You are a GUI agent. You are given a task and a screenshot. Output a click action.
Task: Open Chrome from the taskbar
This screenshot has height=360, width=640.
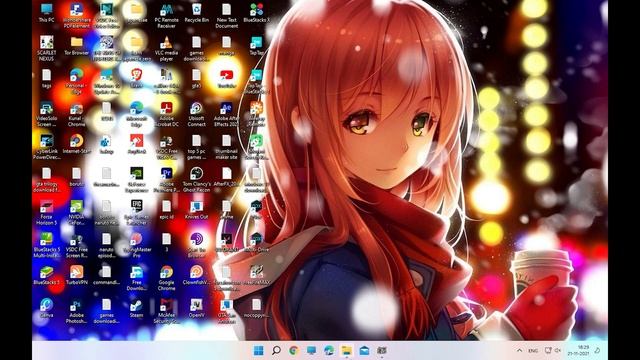click(294, 350)
